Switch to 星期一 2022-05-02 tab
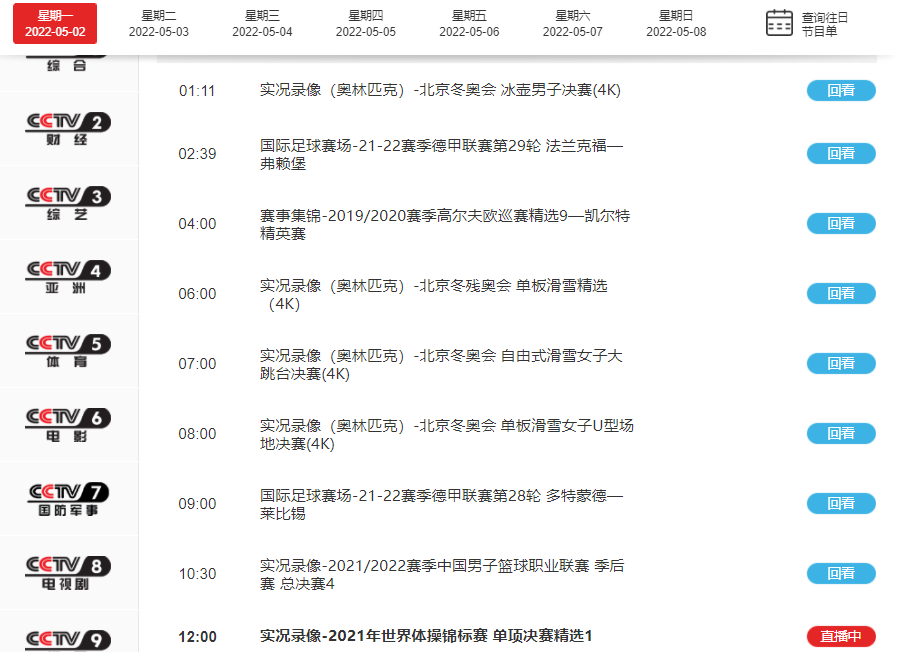The height and width of the screenshot is (652, 899). [55, 24]
